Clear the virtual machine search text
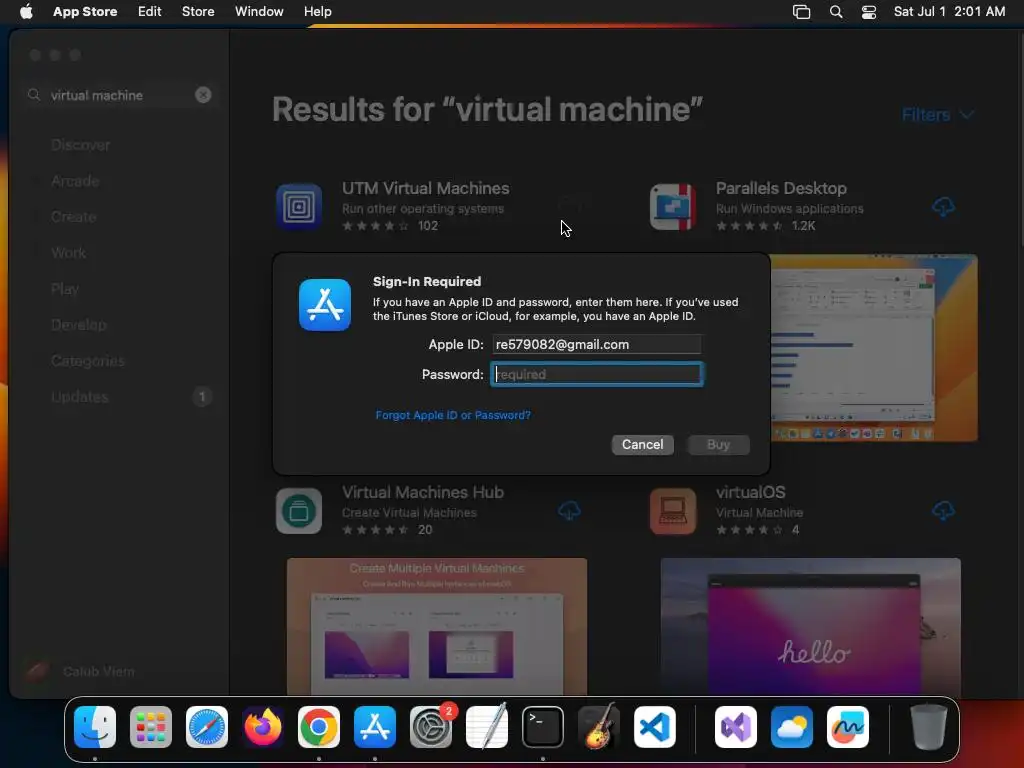Screen dimensions: 1024x768 203,95
